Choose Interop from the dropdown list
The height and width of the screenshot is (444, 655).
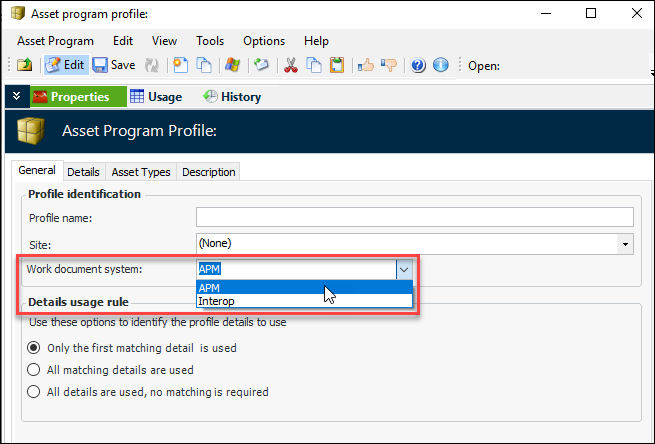(217, 301)
